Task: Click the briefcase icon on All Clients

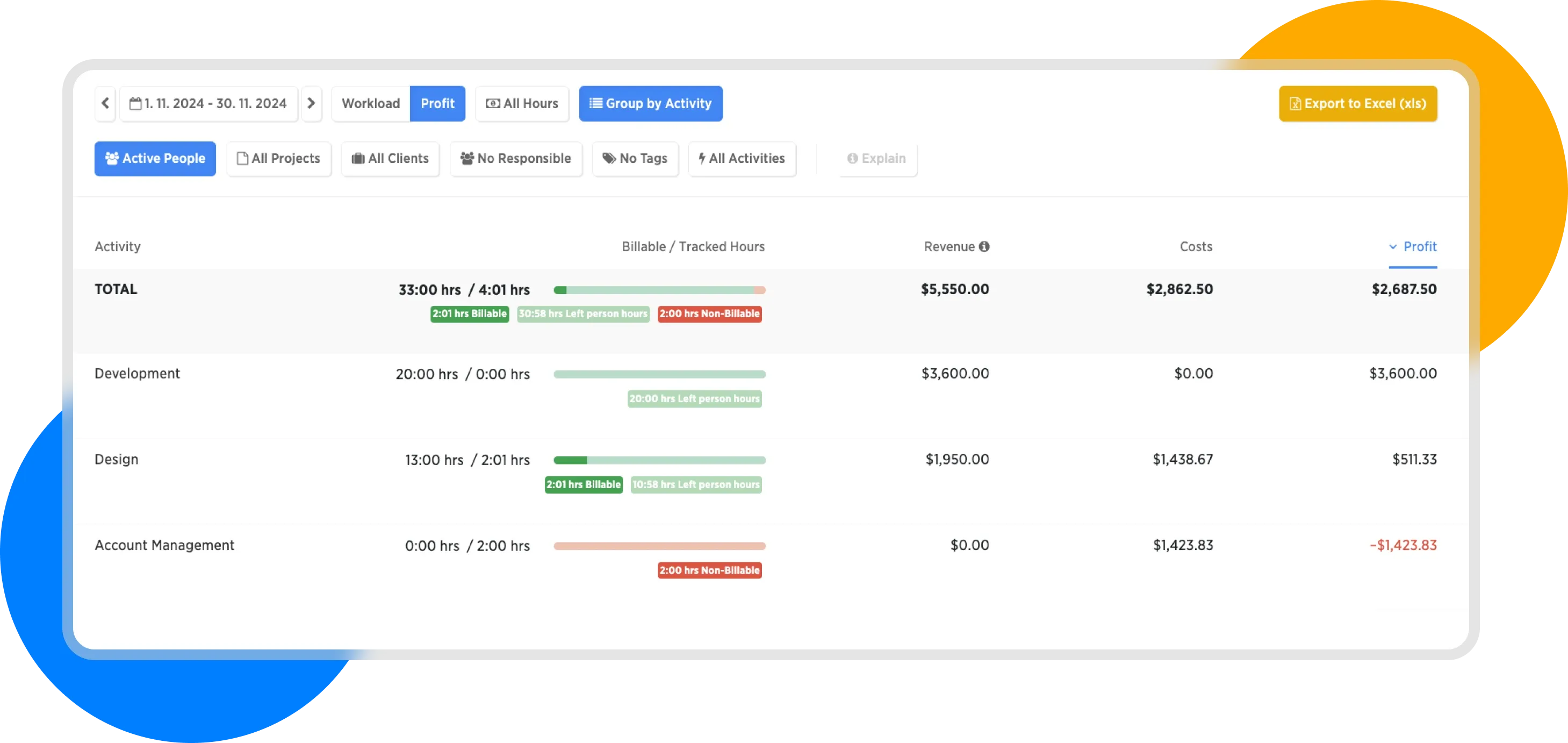Action: point(358,159)
